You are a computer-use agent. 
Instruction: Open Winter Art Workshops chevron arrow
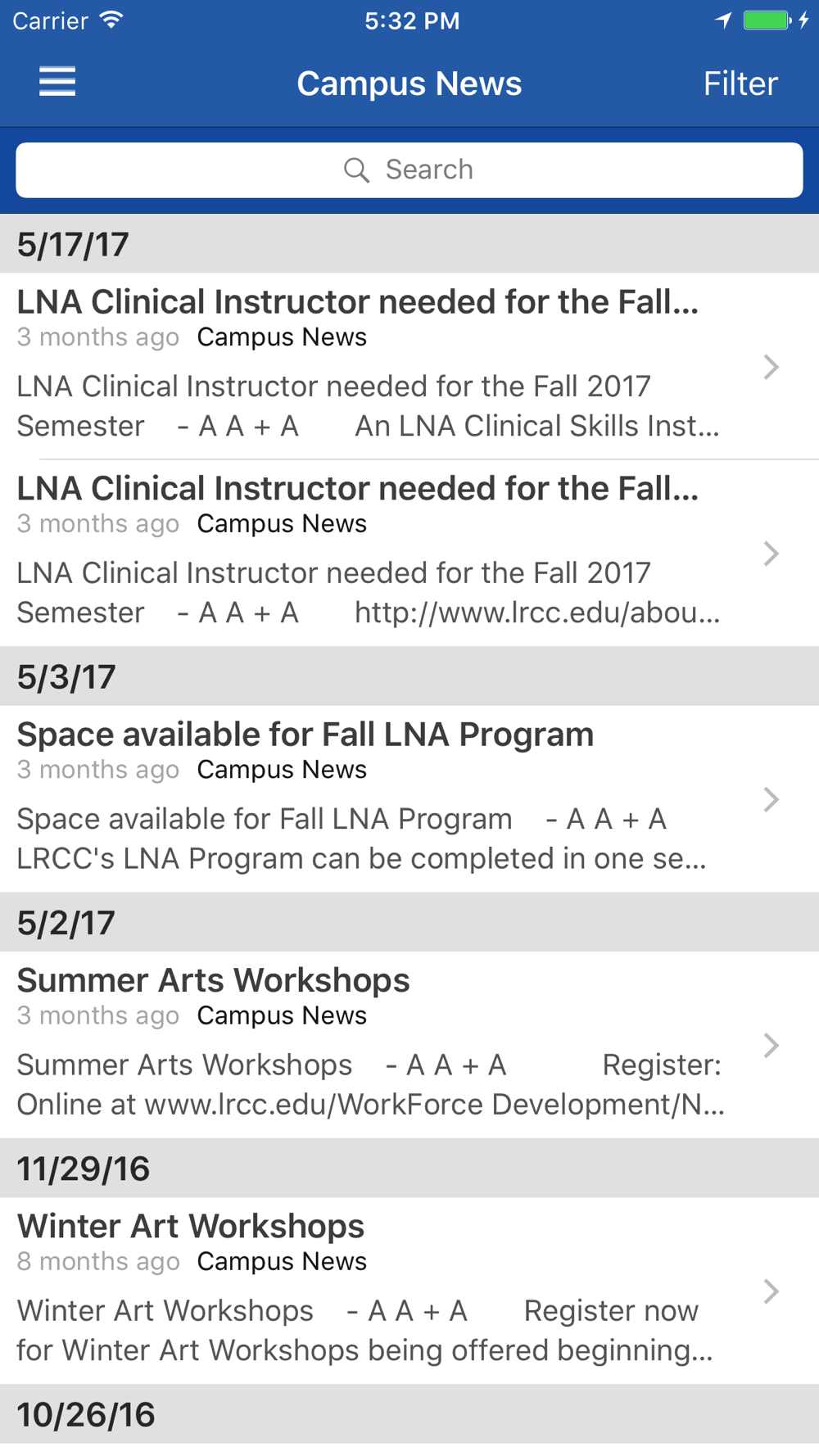(x=770, y=1291)
